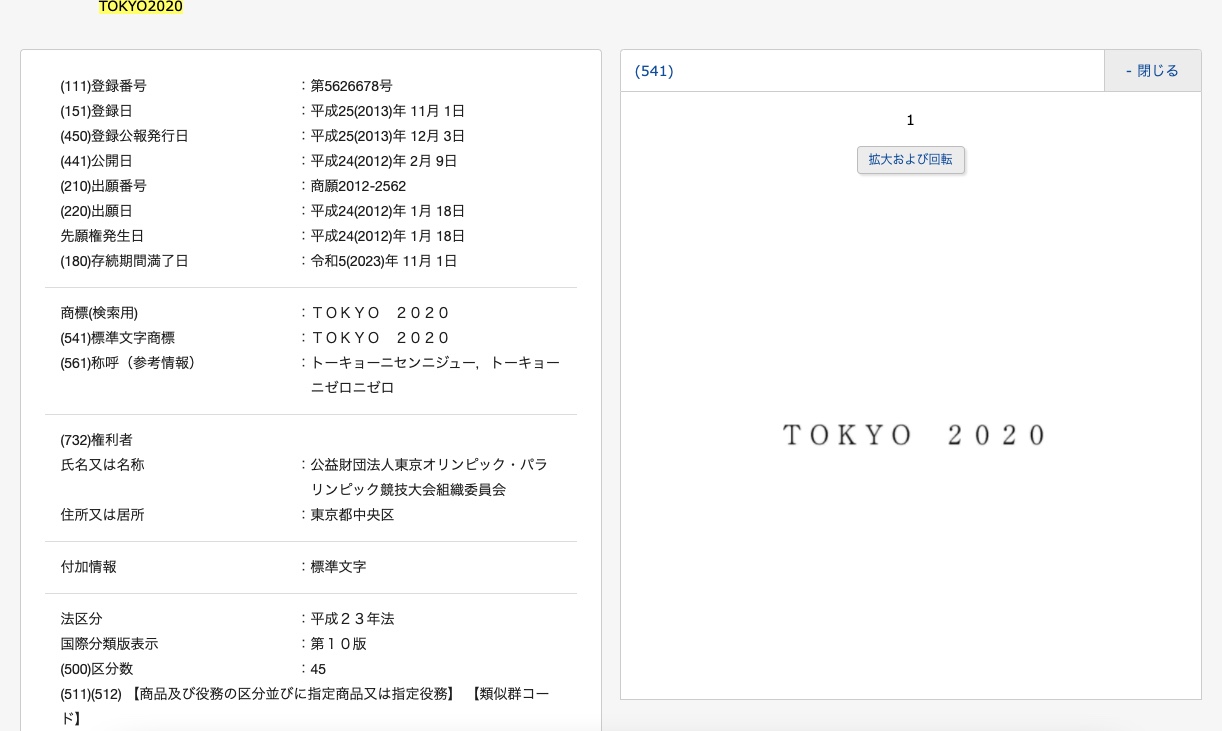
Task: Click the 閉じる close panel button
Action: (x=1152, y=71)
